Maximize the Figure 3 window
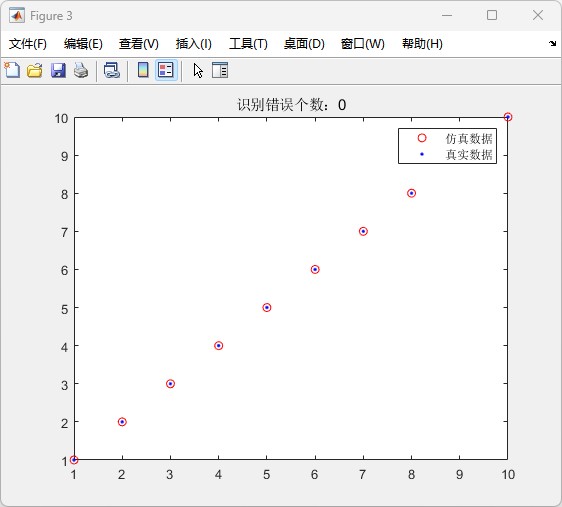Image resolution: width=562 pixels, height=507 pixels. coord(492,15)
